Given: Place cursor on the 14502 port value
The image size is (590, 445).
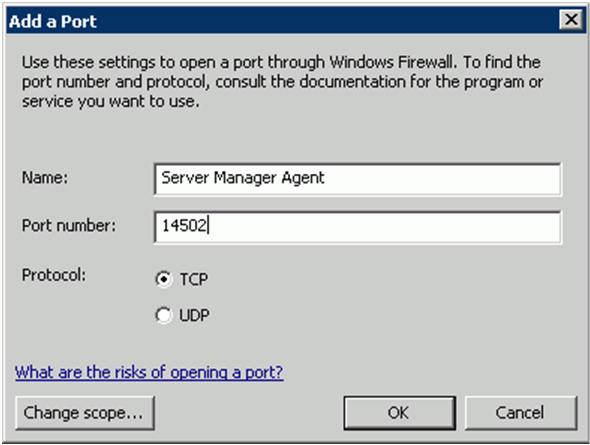Looking at the screenshot, I should (184, 226).
